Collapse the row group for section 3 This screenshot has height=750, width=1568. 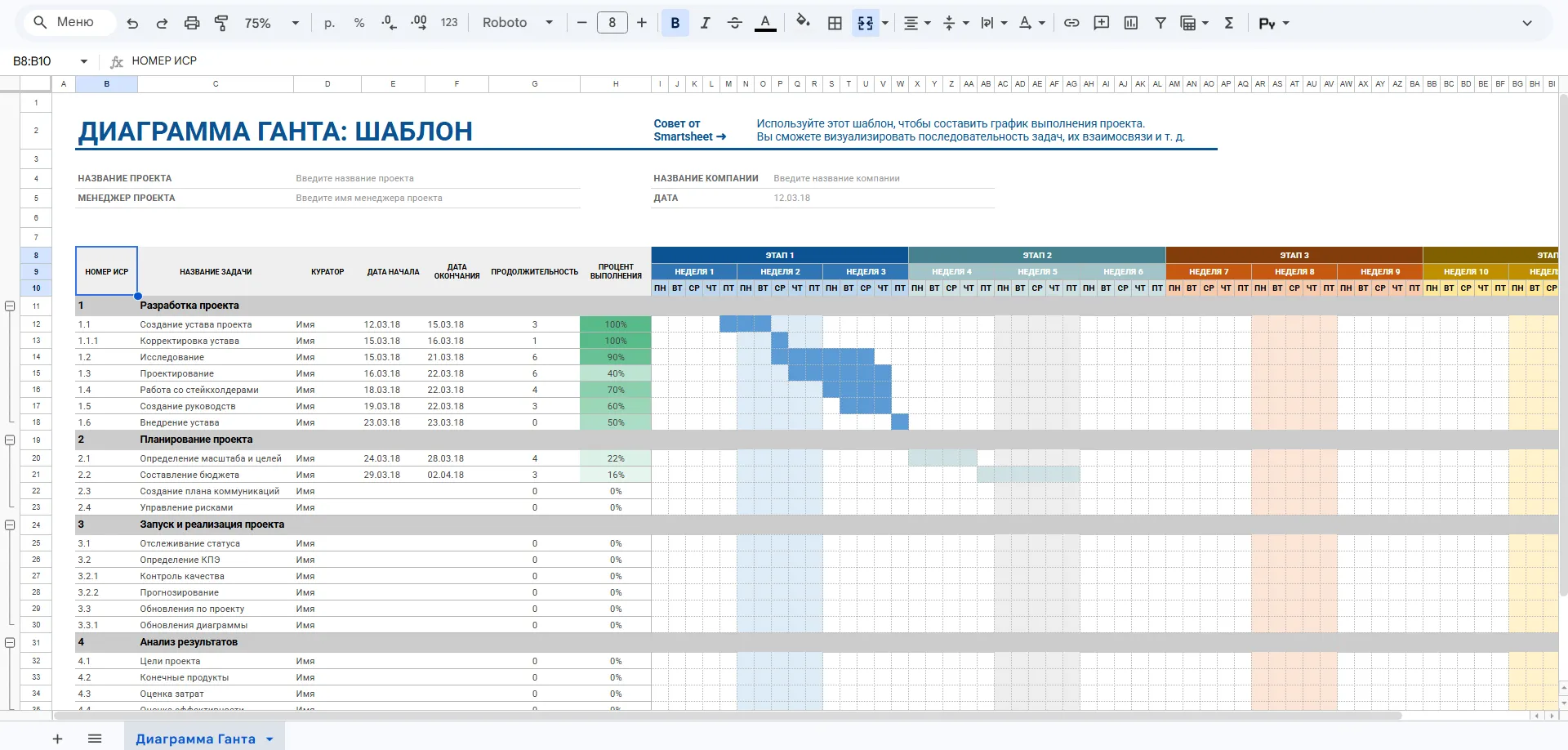click(10, 525)
